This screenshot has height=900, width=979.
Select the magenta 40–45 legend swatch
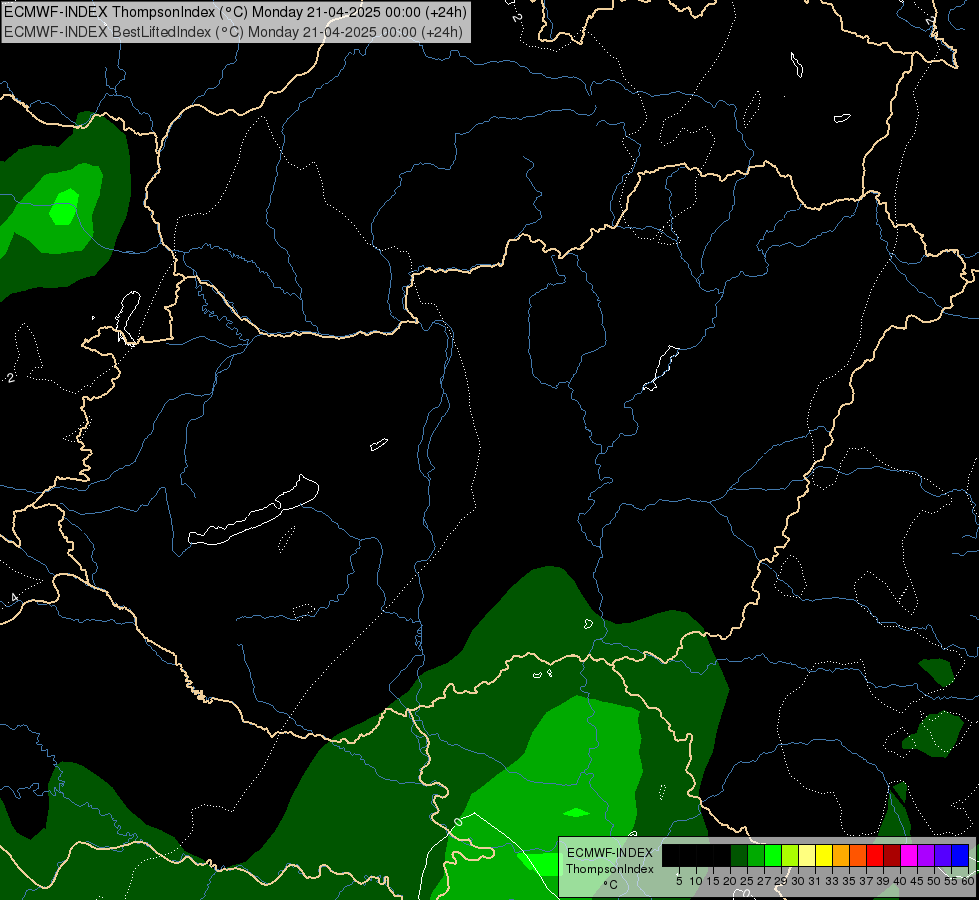point(909,855)
